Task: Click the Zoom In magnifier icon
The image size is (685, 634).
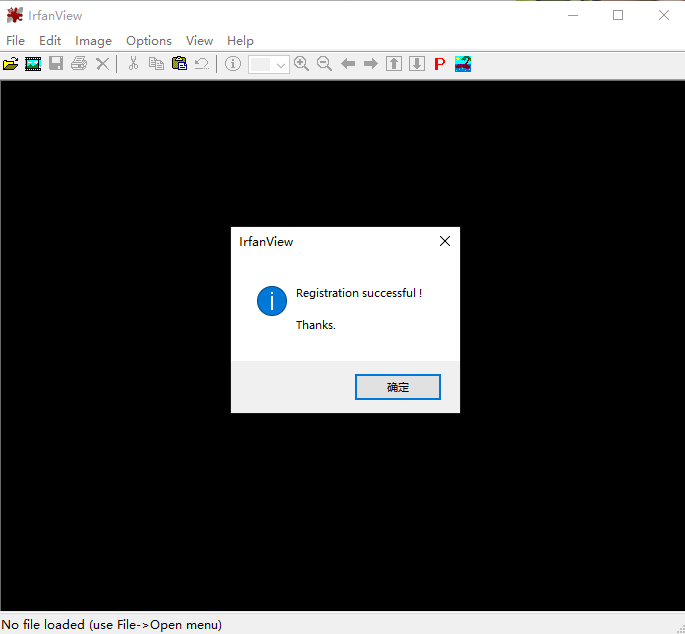Action: click(x=301, y=64)
